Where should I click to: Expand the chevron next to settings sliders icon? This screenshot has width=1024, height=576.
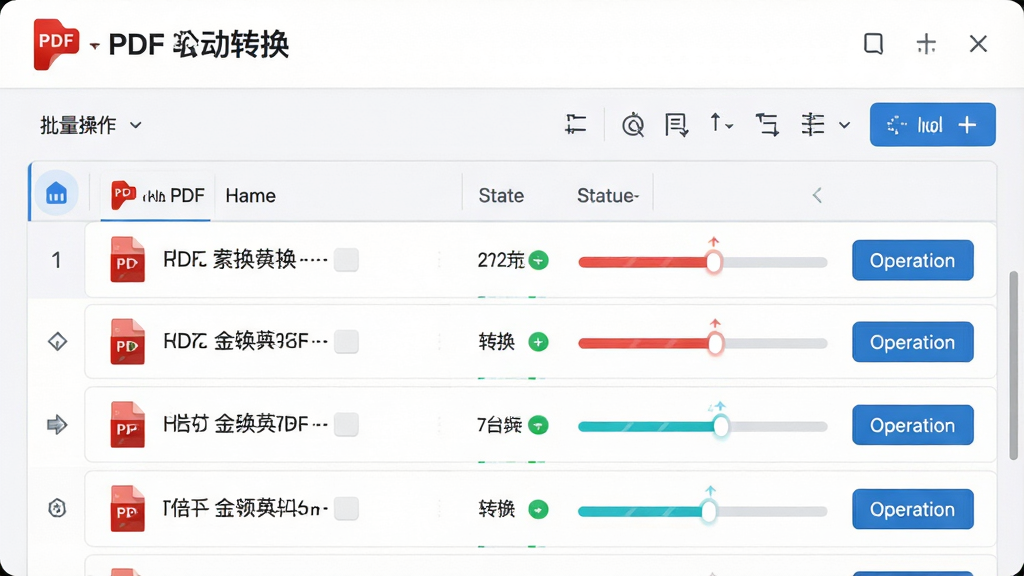tap(844, 125)
